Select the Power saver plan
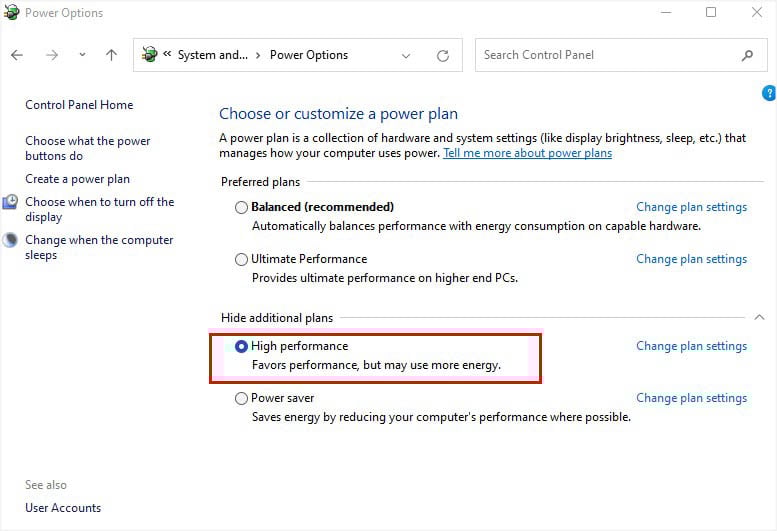Image resolution: width=777 pixels, height=531 pixels. coord(241,398)
